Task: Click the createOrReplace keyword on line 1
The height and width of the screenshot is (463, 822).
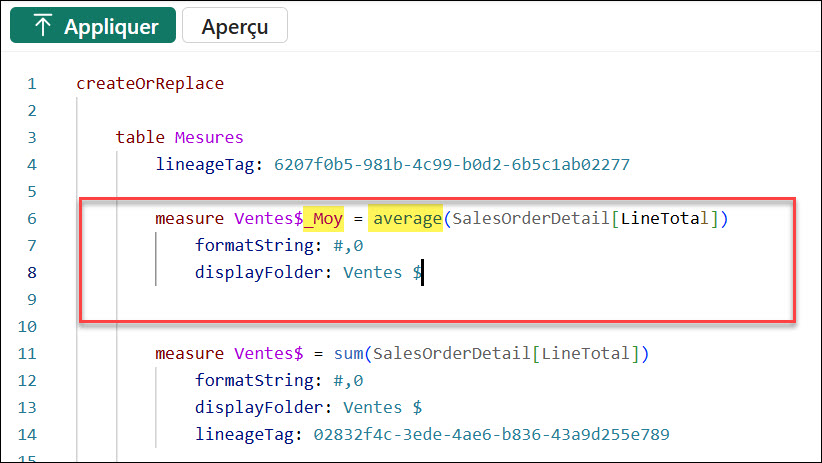Action: point(150,83)
